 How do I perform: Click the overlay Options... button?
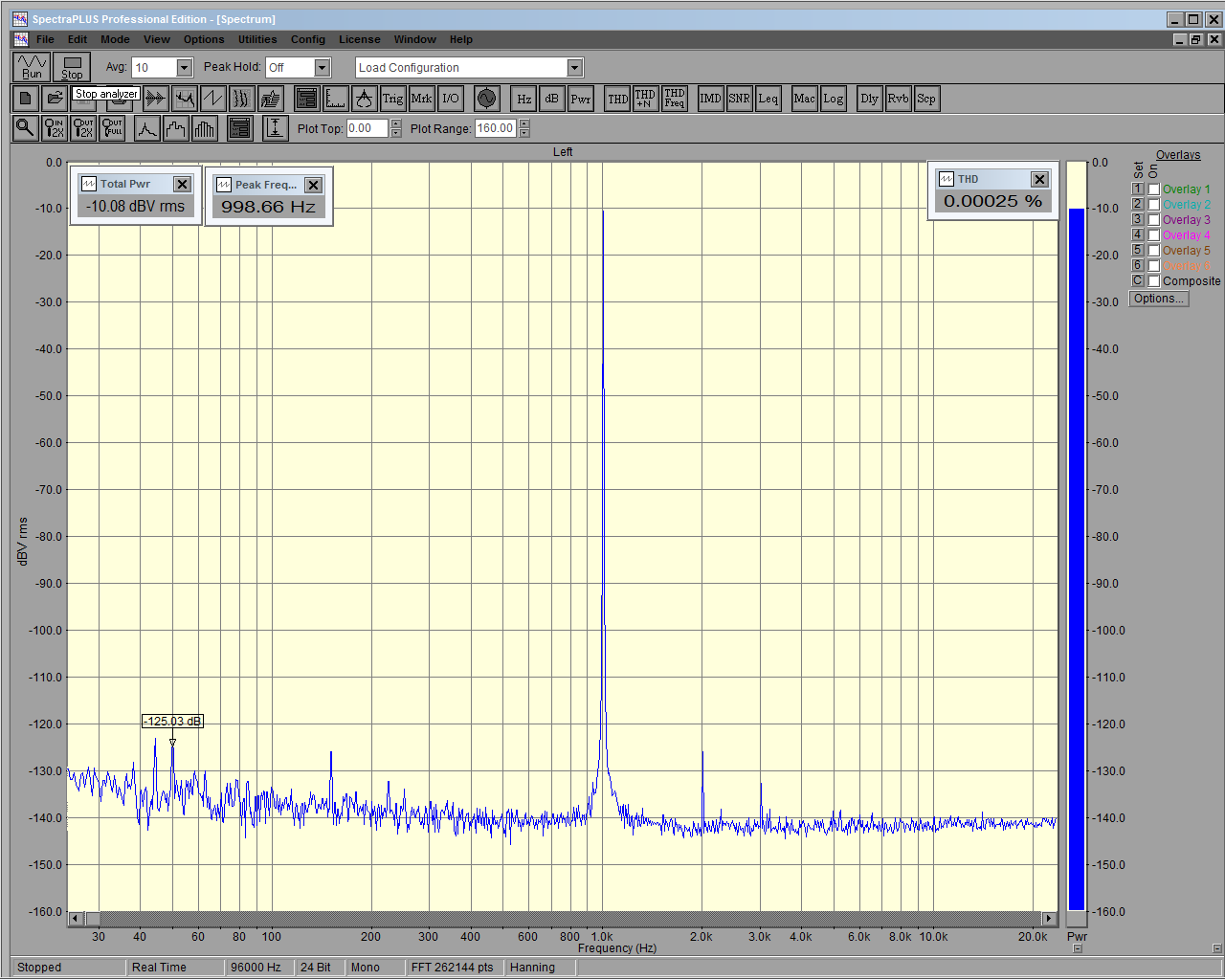click(1159, 299)
